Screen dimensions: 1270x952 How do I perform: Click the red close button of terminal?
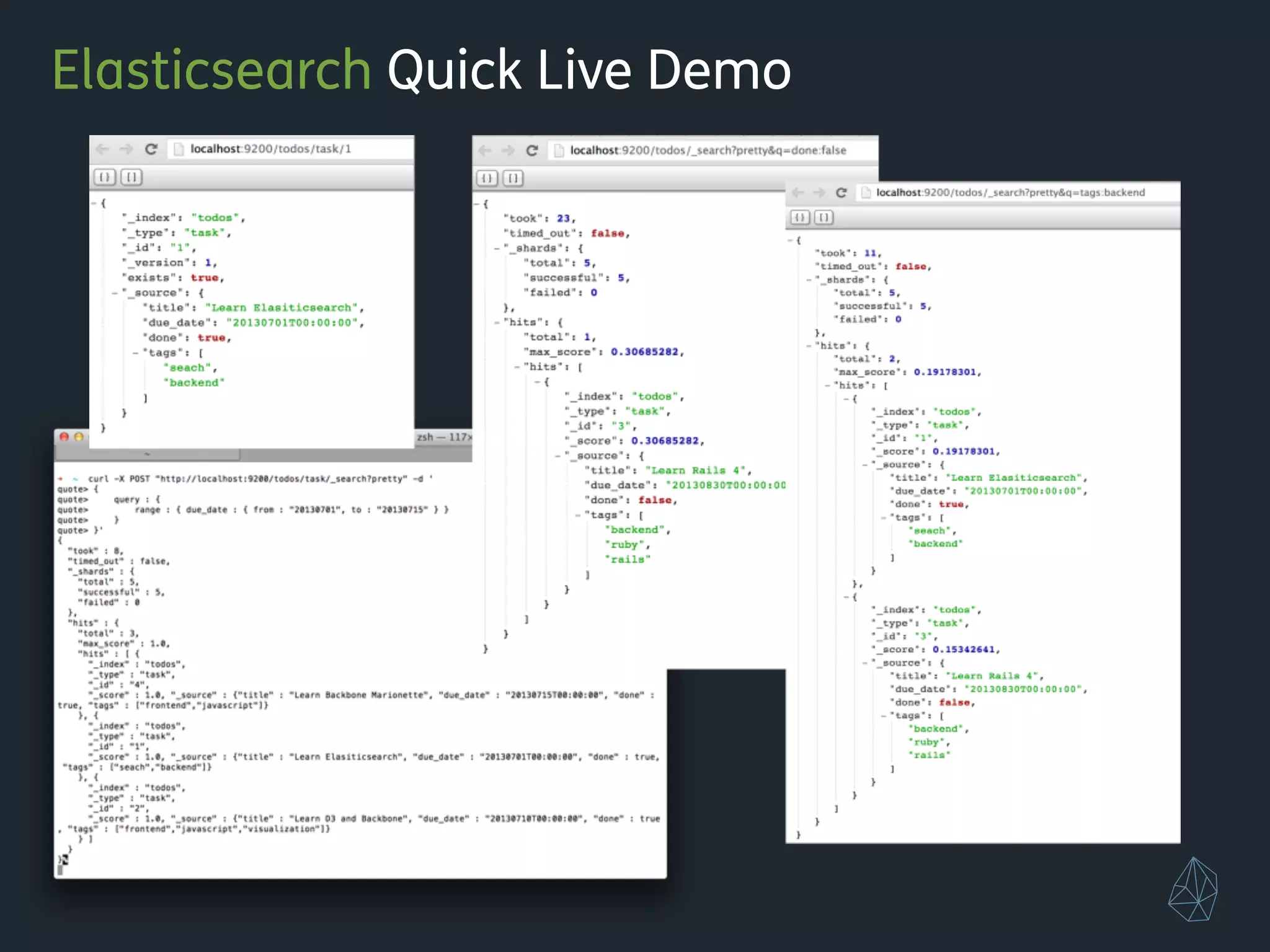(64, 437)
